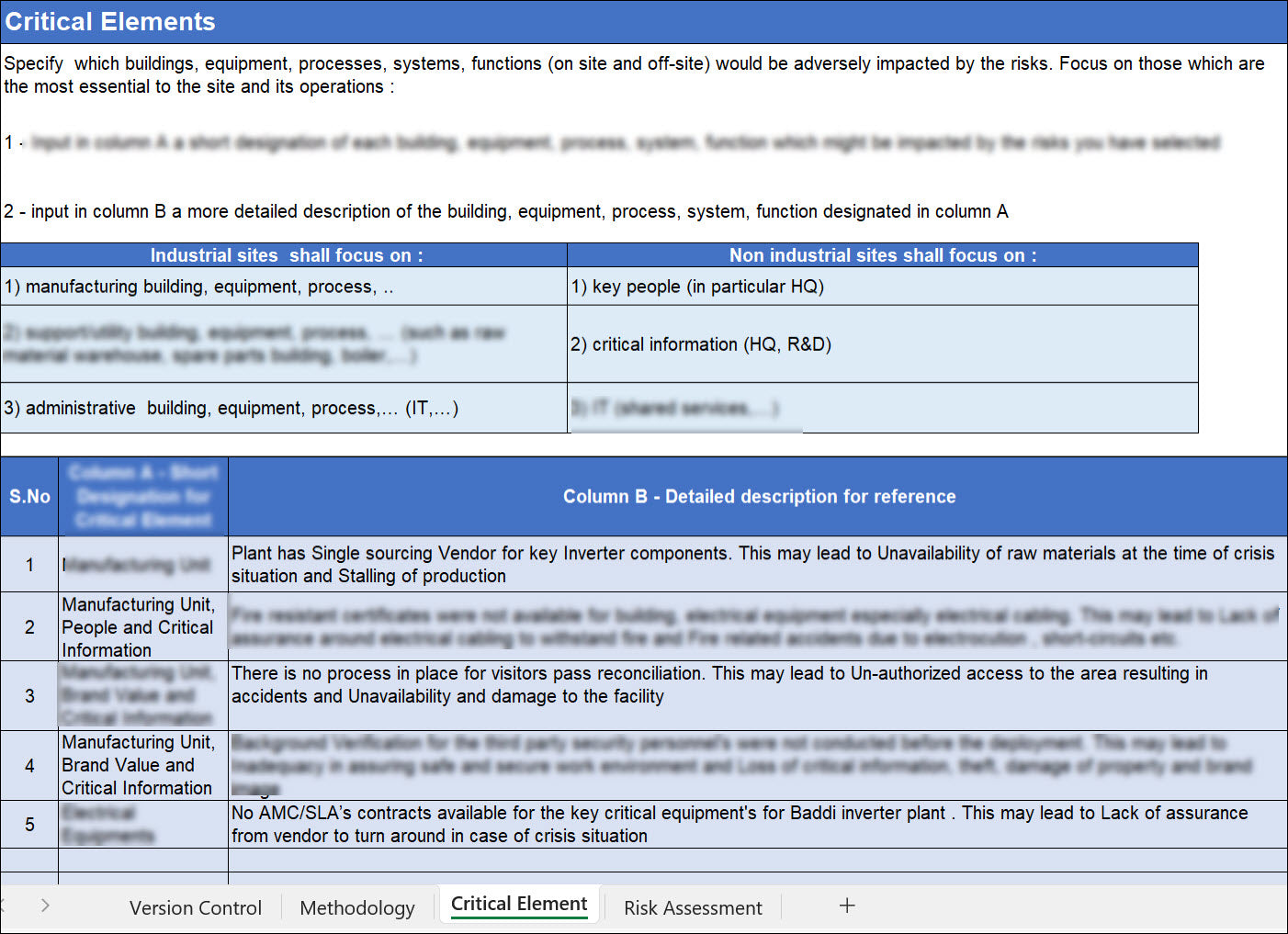The image size is (1288, 934).
Task: Select the critical information (HQ, R&D) cell
Action: 882,344
